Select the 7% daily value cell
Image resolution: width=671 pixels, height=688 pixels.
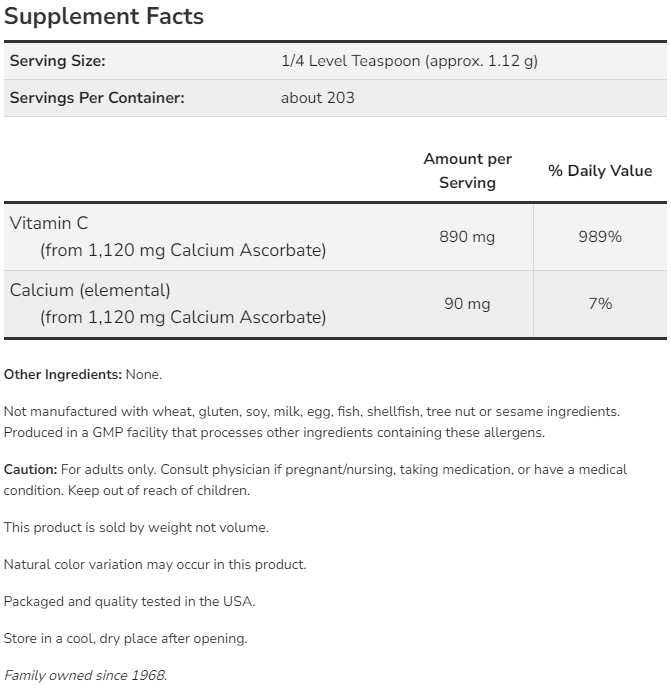600,304
